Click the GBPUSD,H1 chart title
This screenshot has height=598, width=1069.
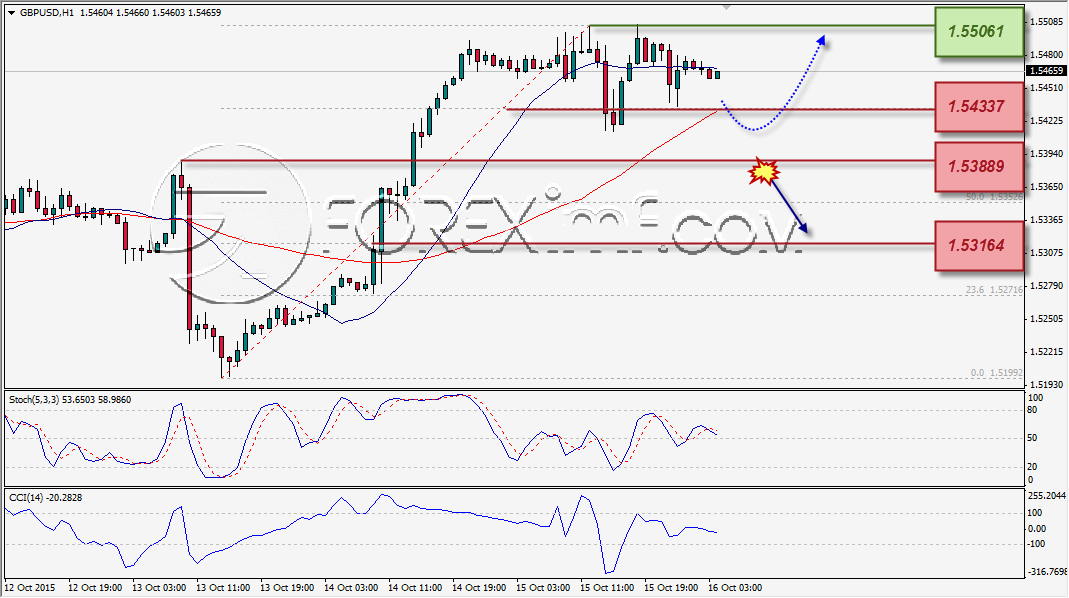click(x=46, y=12)
